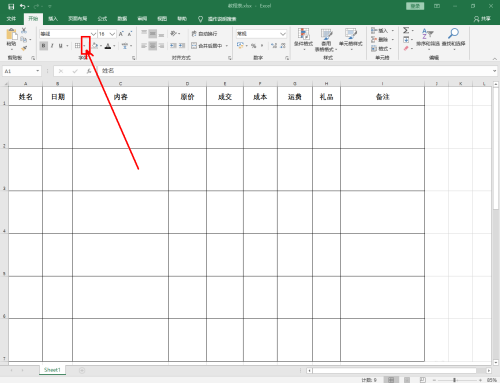Click the AutoSum sigma icon
Image resolution: width=500 pixels, height=383 pixels.
406,30
